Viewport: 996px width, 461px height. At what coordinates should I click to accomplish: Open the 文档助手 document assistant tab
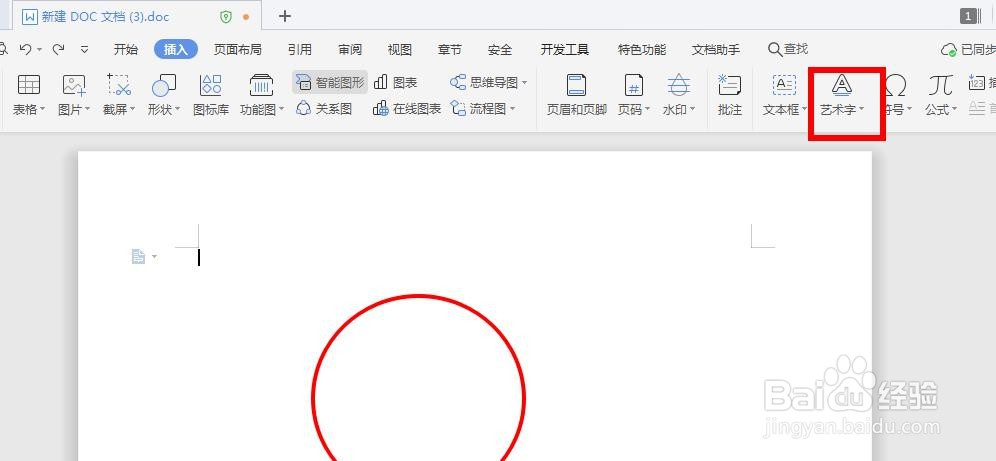[x=716, y=50]
